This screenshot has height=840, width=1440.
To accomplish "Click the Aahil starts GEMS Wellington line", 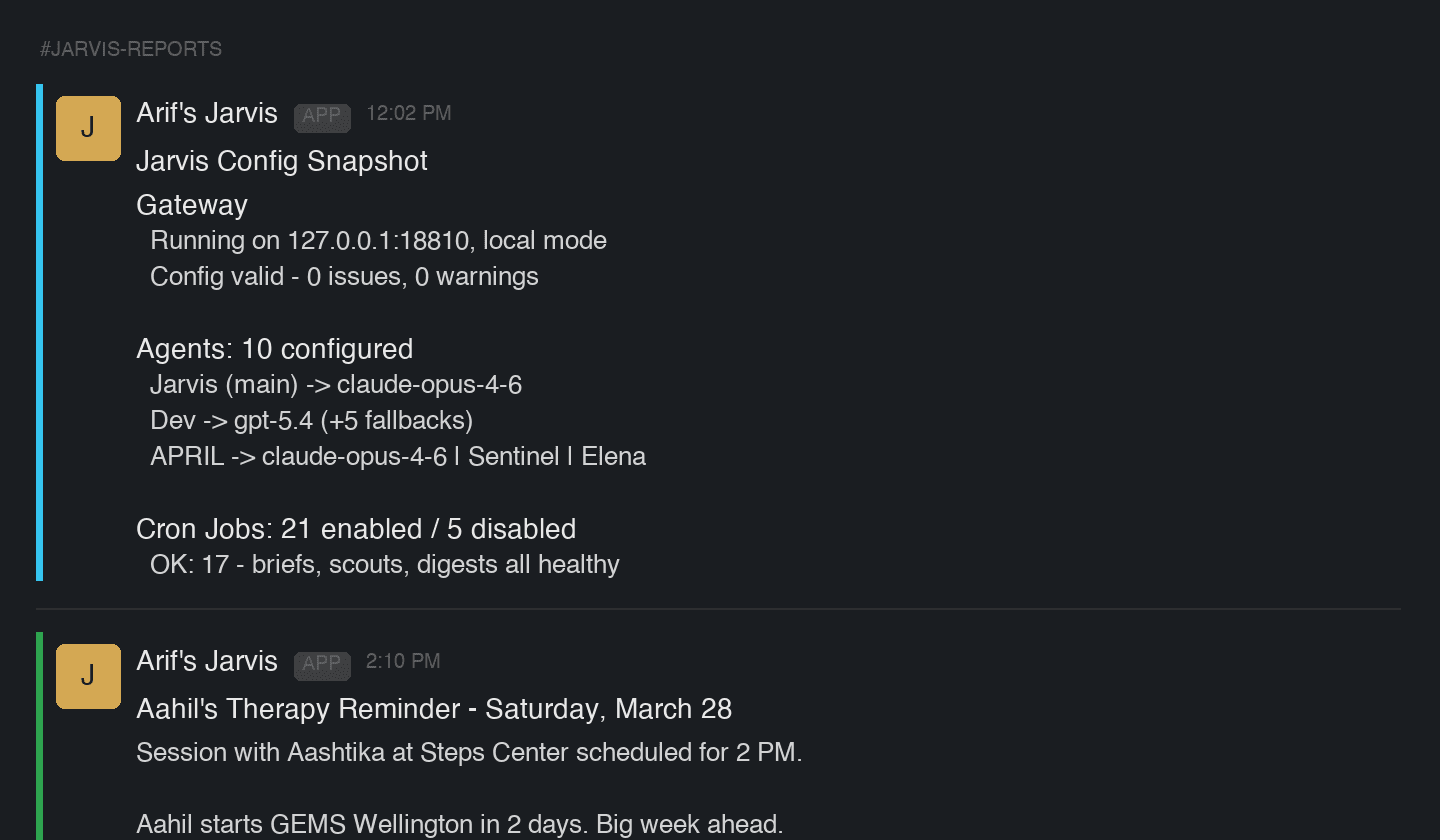I will (x=458, y=824).
